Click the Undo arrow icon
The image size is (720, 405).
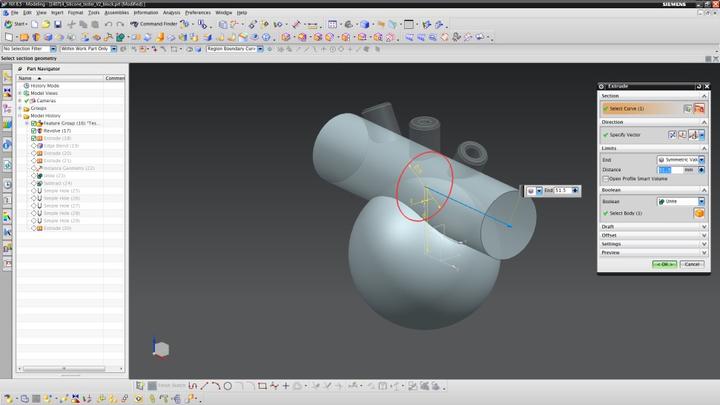(x=108, y=24)
